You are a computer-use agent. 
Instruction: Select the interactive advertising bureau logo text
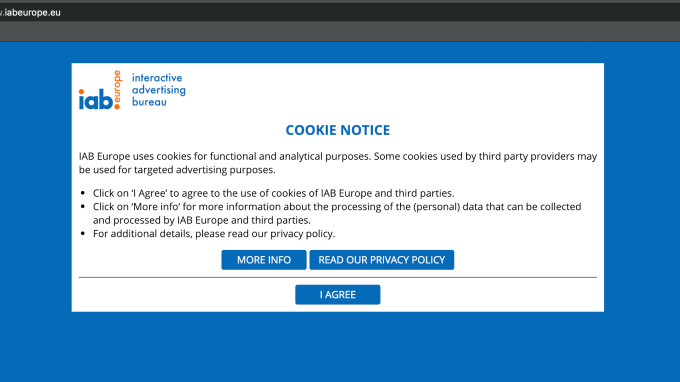pos(158,90)
